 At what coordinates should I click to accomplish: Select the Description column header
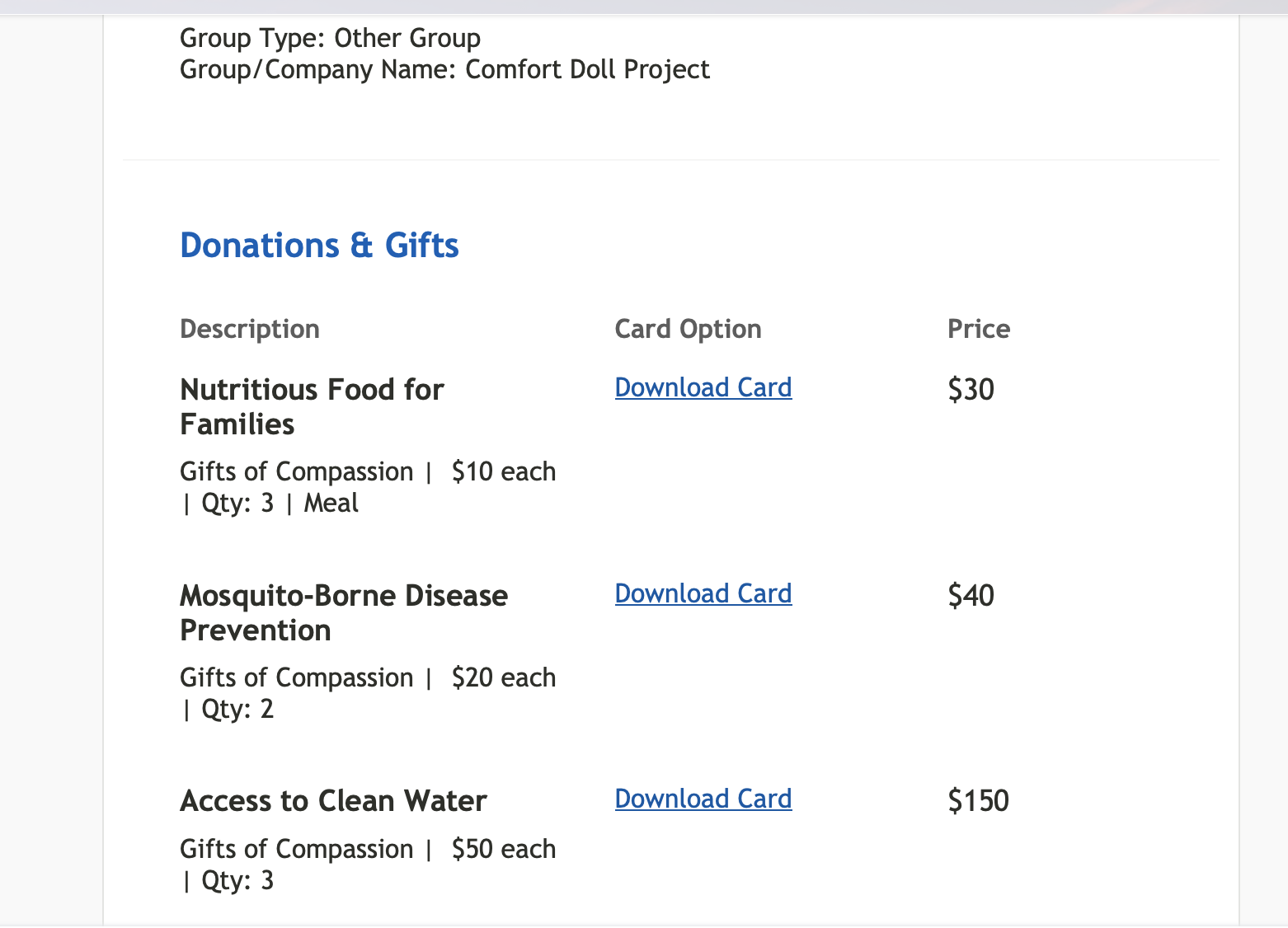coord(249,329)
